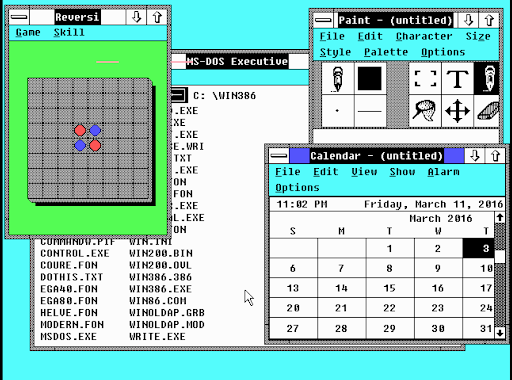Viewport: 512px width, 380px height.
Task: Select WINOLDAP.GRB in the file list
Action: (167, 313)
